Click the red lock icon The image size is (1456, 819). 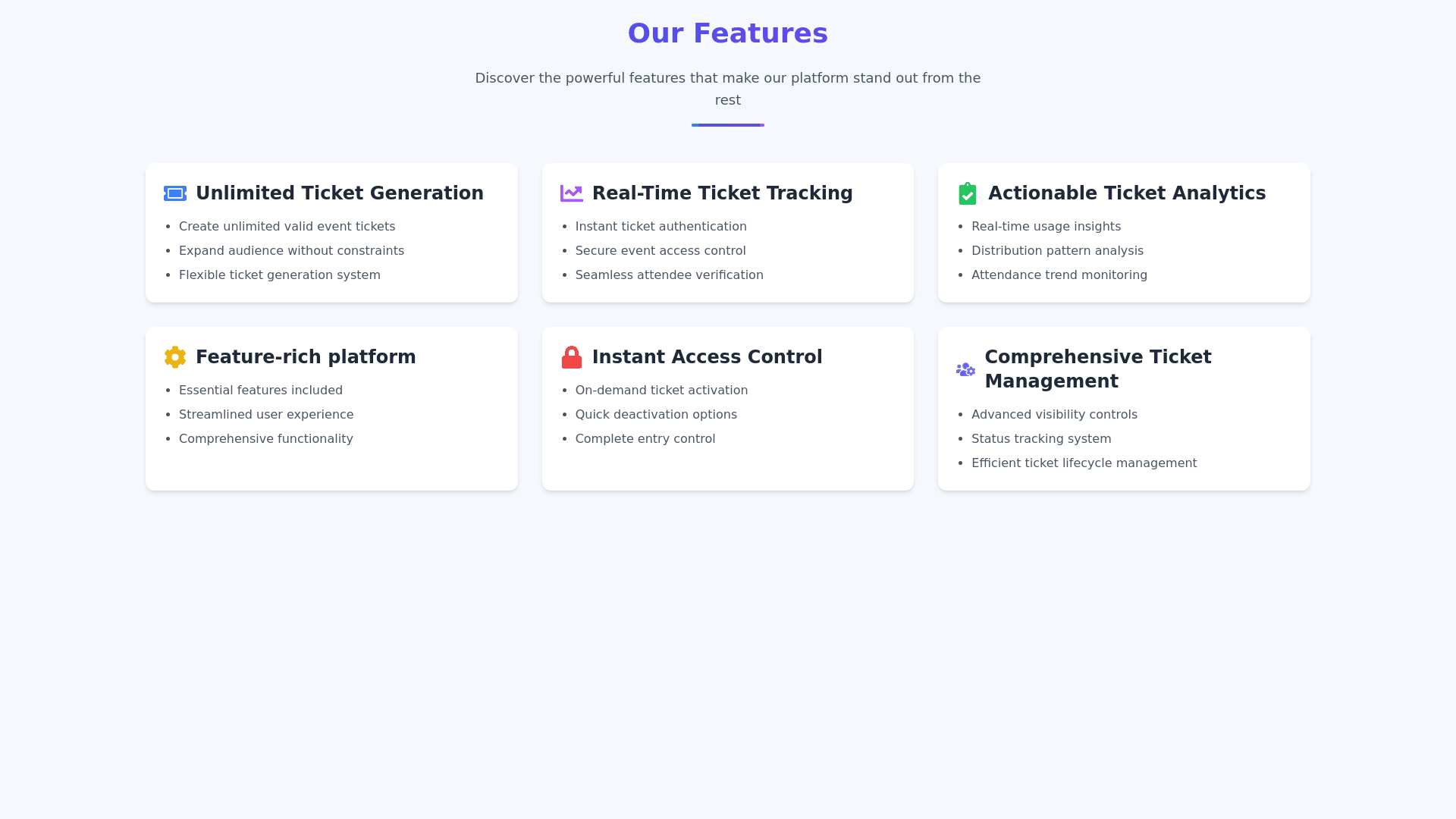571,357
